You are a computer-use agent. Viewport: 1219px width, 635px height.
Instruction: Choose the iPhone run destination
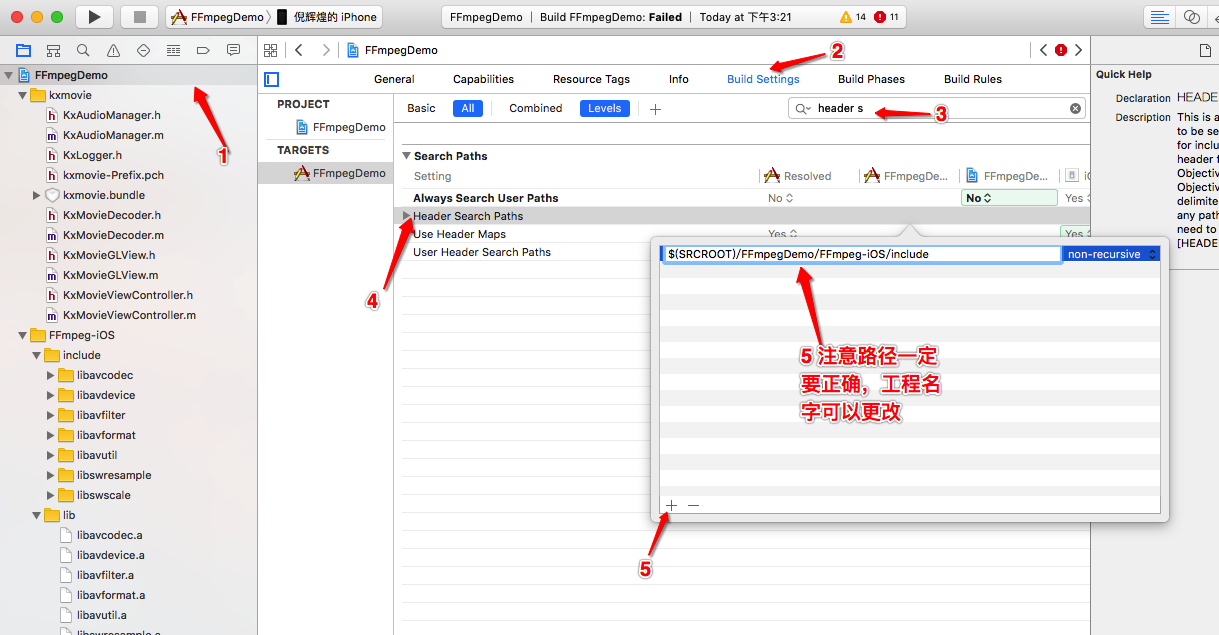[x=327, y=17]
